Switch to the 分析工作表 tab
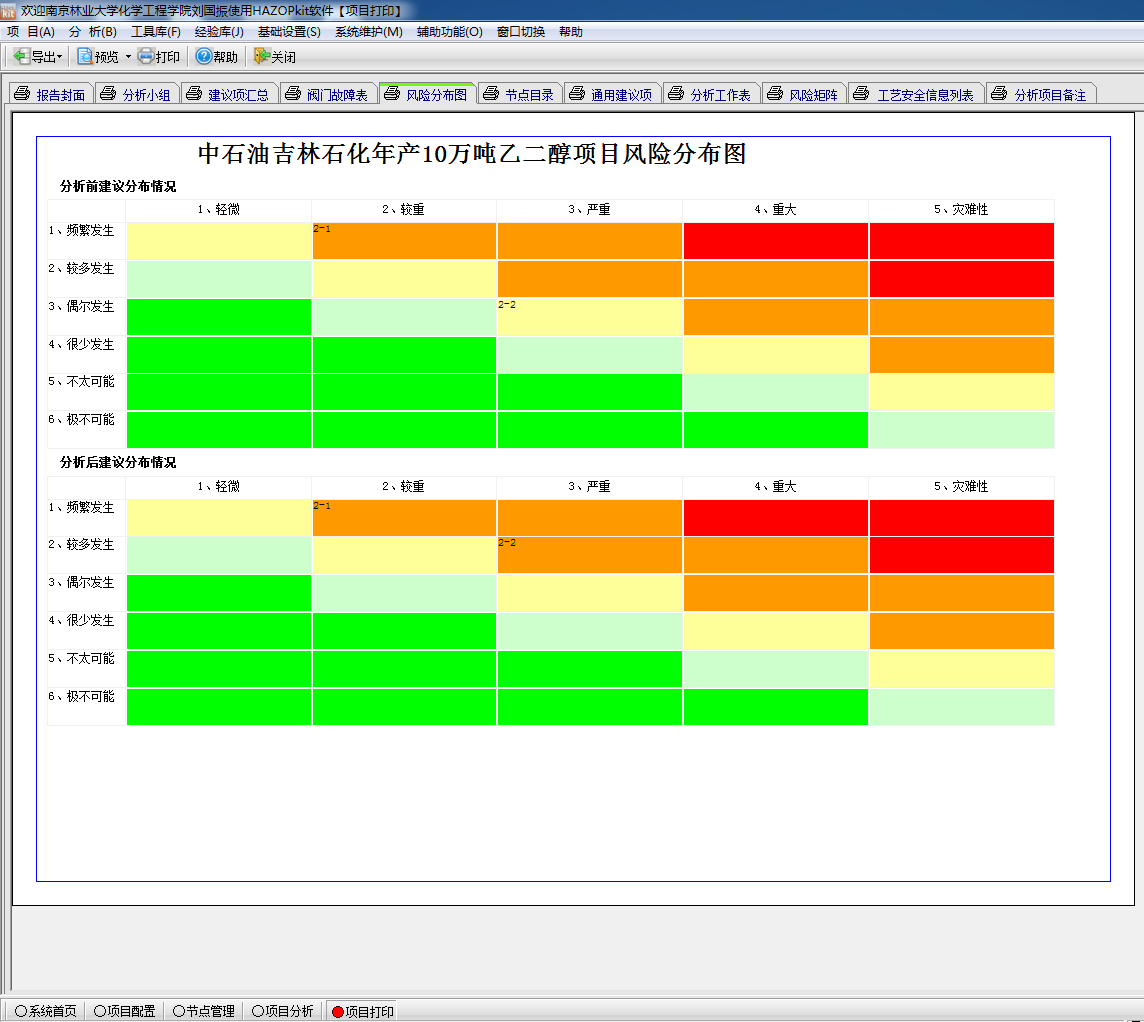 (x=712, y=94)
